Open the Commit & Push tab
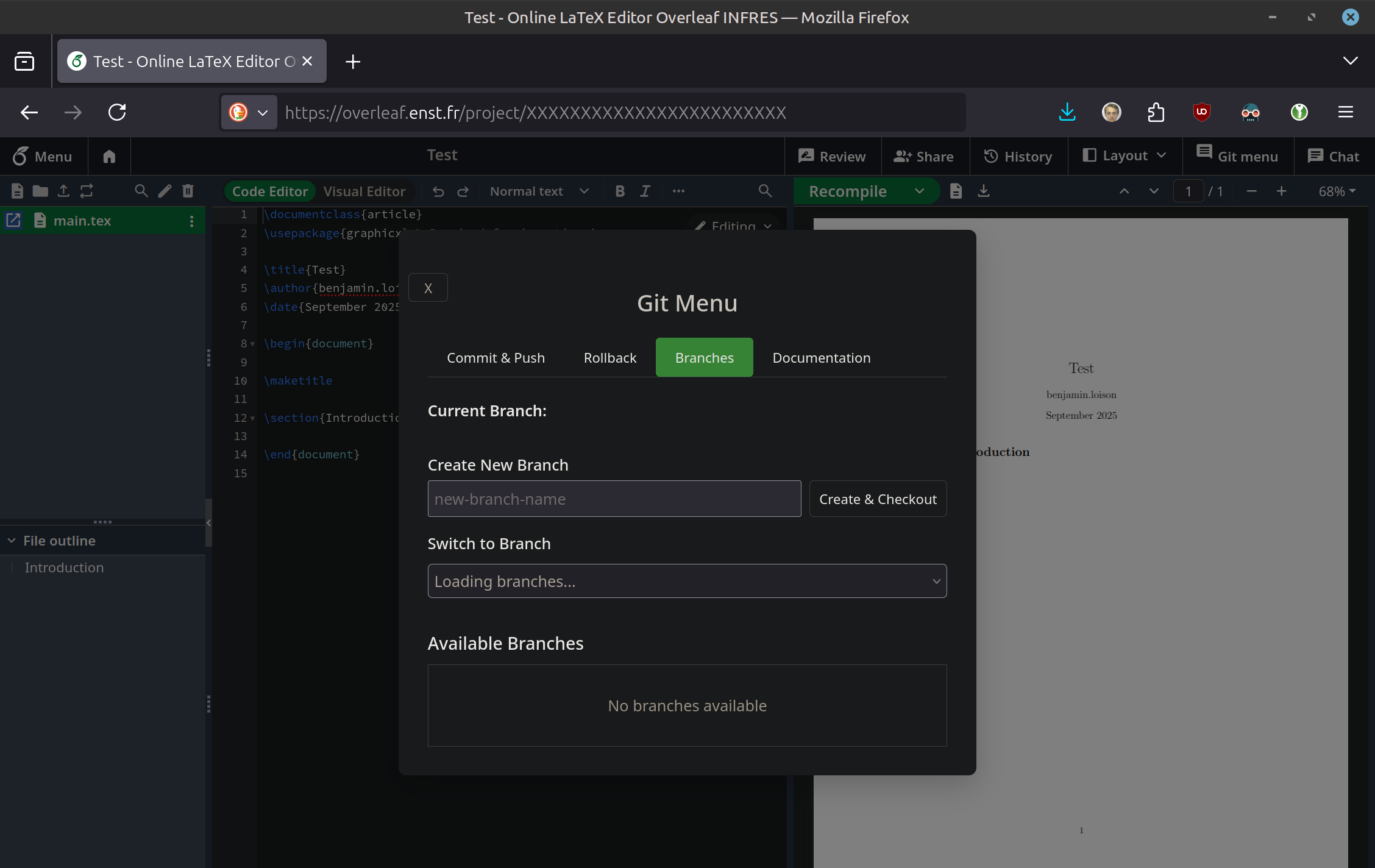This screenshot has height=868, width=1375. tap(496, 358)
